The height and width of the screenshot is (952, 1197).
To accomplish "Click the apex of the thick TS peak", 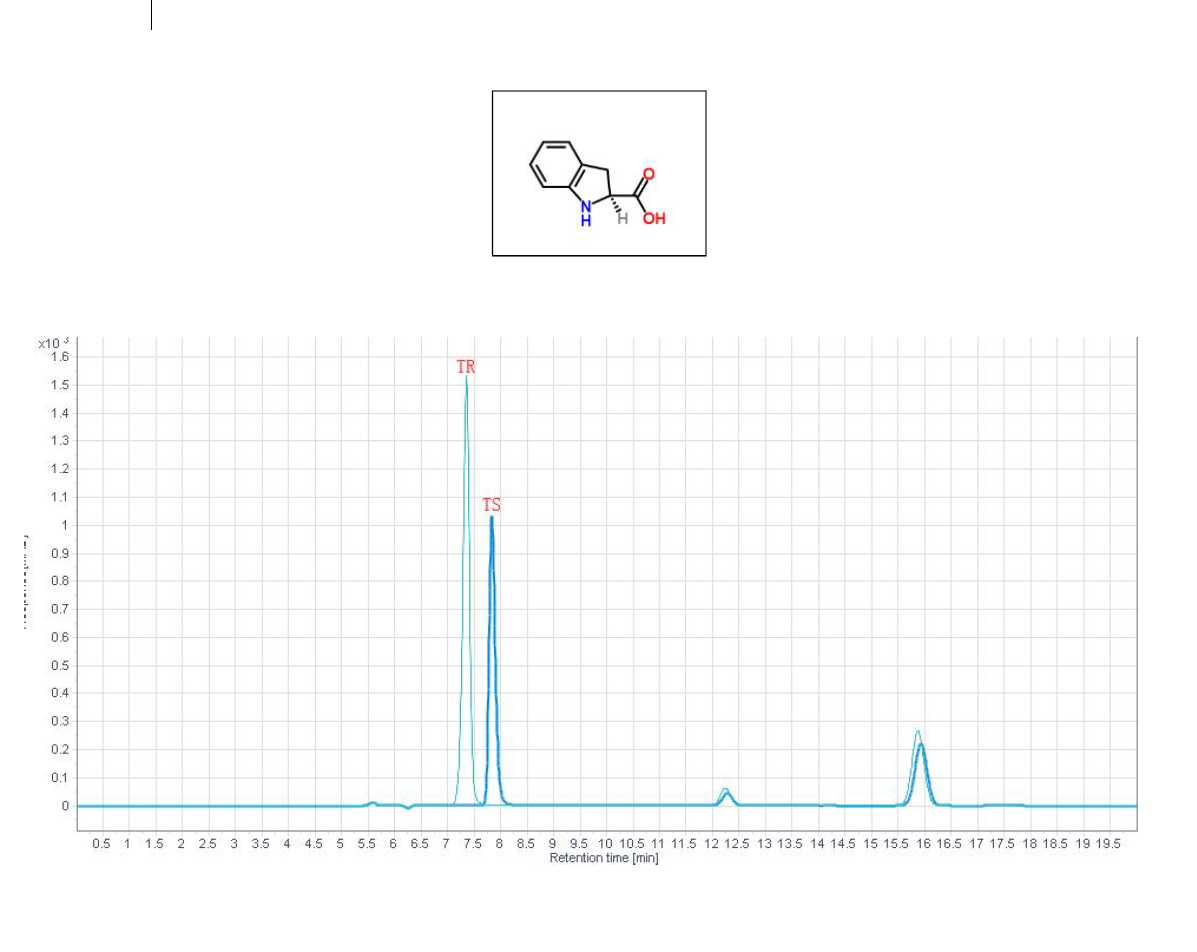I will [491, 518].
